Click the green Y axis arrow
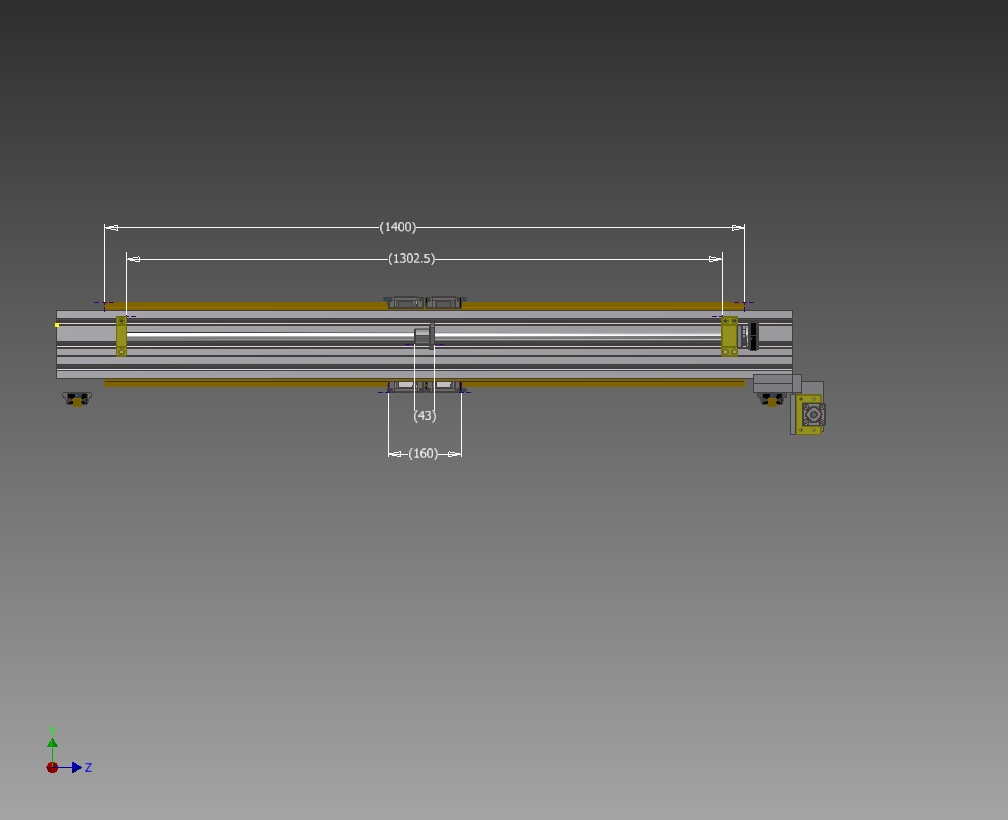 point(52,742)
